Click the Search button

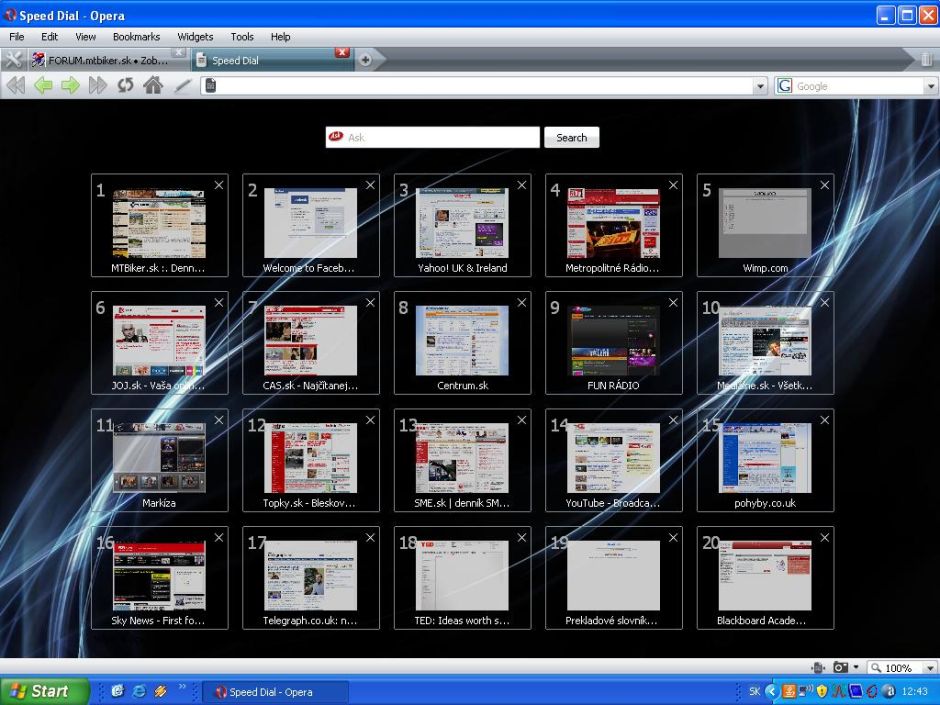(571, 138)
